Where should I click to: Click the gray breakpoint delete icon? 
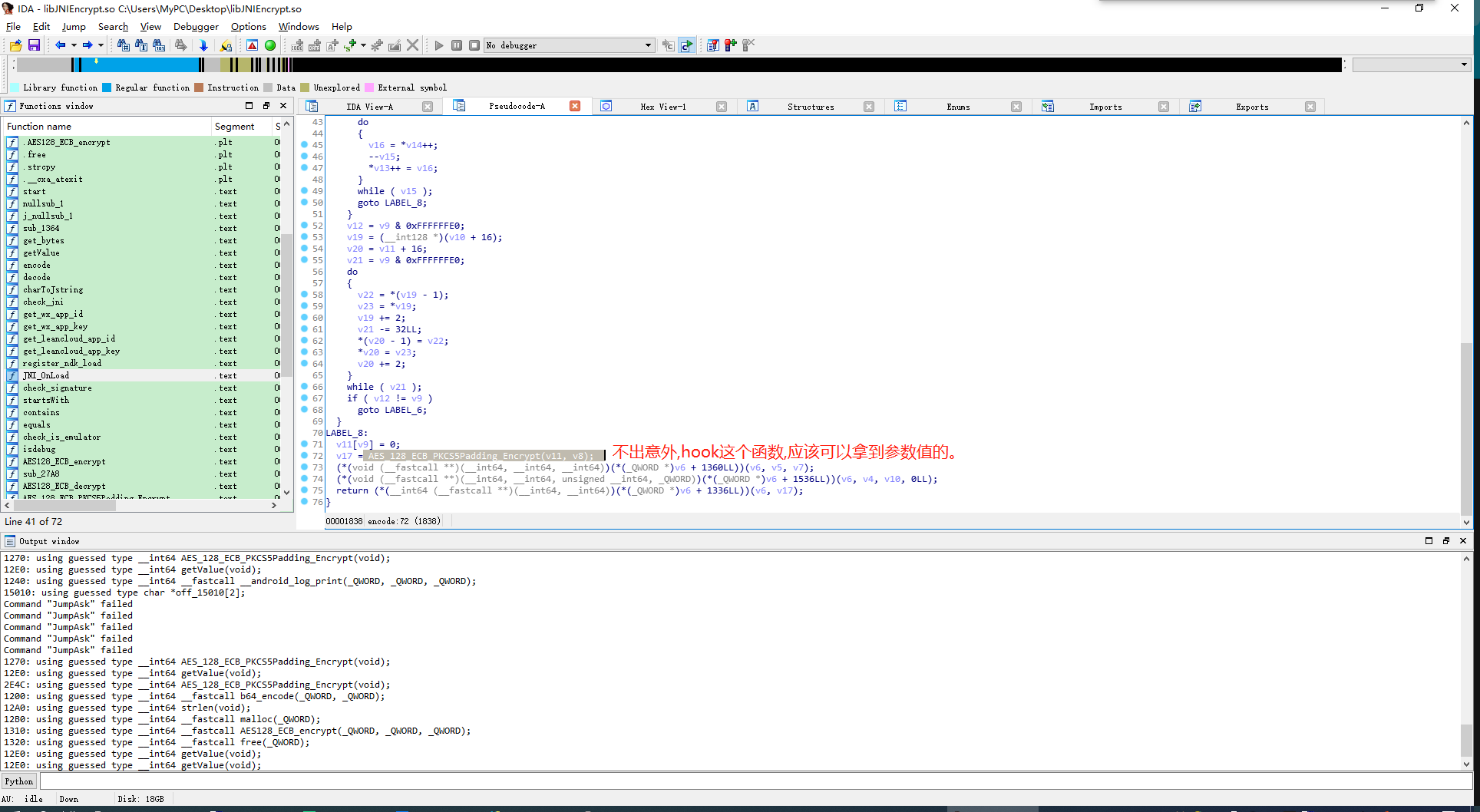point(748,45)
